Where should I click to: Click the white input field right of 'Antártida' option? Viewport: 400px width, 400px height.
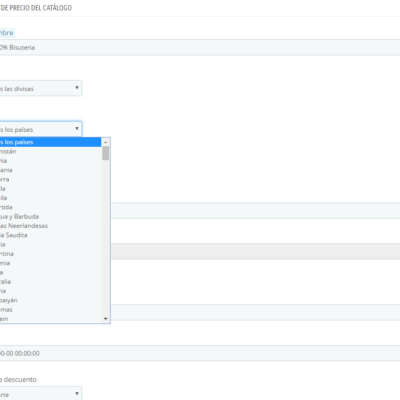click(x=255, y=211)
